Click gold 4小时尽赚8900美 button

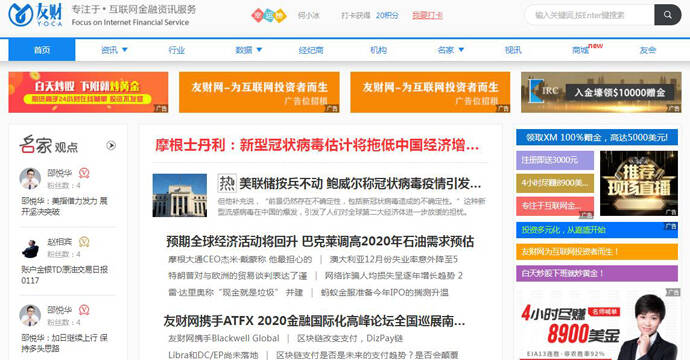click(x=555, y=183)
